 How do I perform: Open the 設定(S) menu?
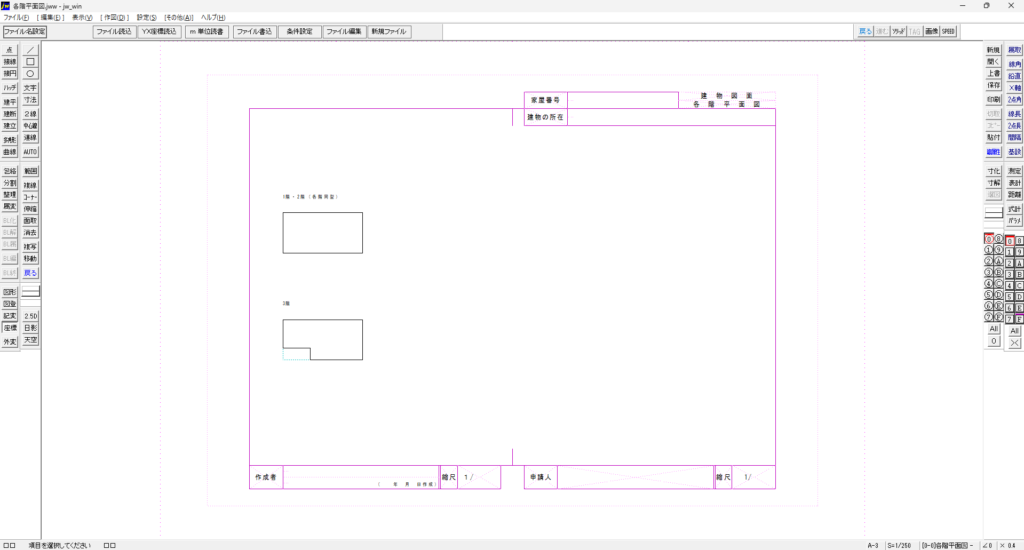pos(147,18)
